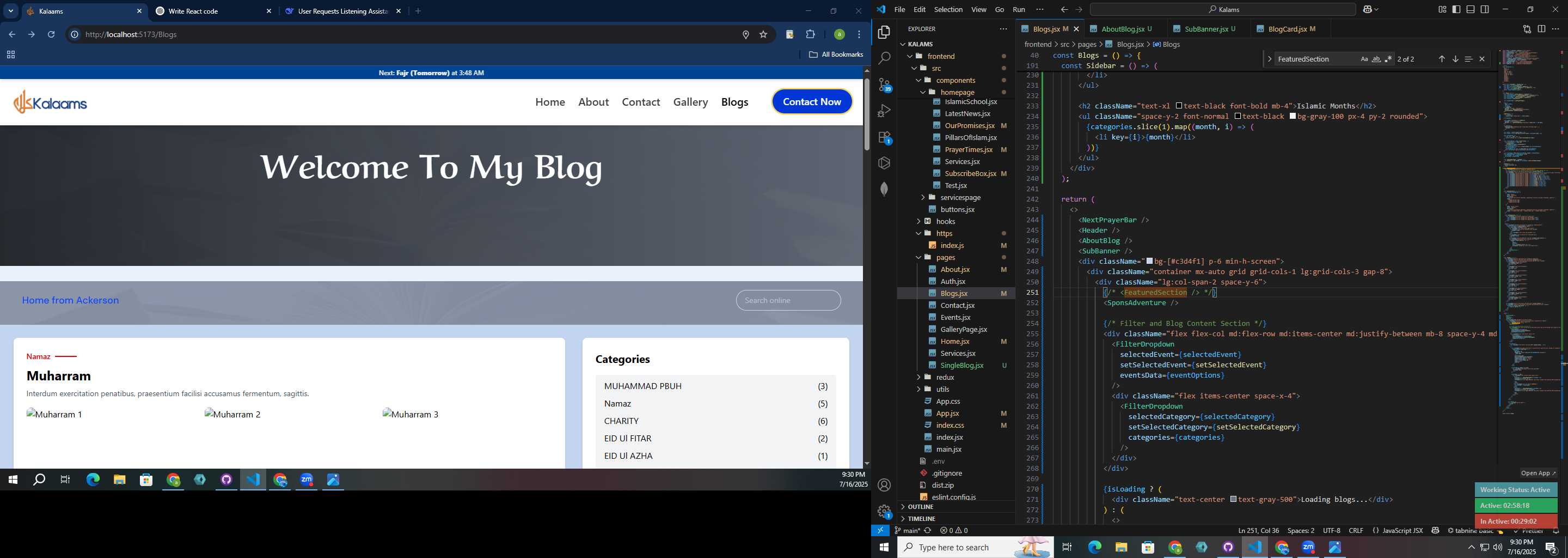The height and width of the screenshot is (558, 1568).
Task: Expand replace toggle arrow in find widget
Action: [x=1270, y=59]
